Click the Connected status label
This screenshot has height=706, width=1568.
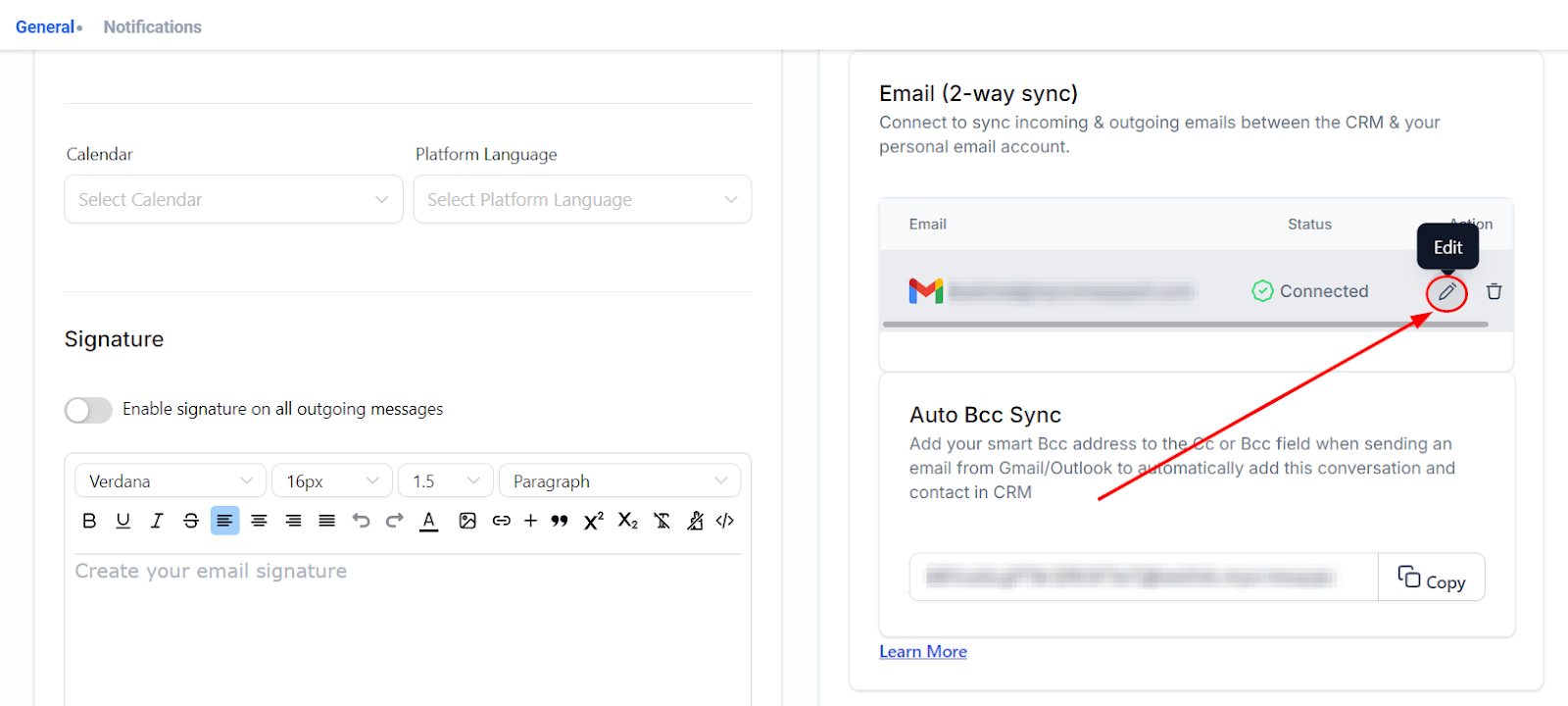point(1310,291)
